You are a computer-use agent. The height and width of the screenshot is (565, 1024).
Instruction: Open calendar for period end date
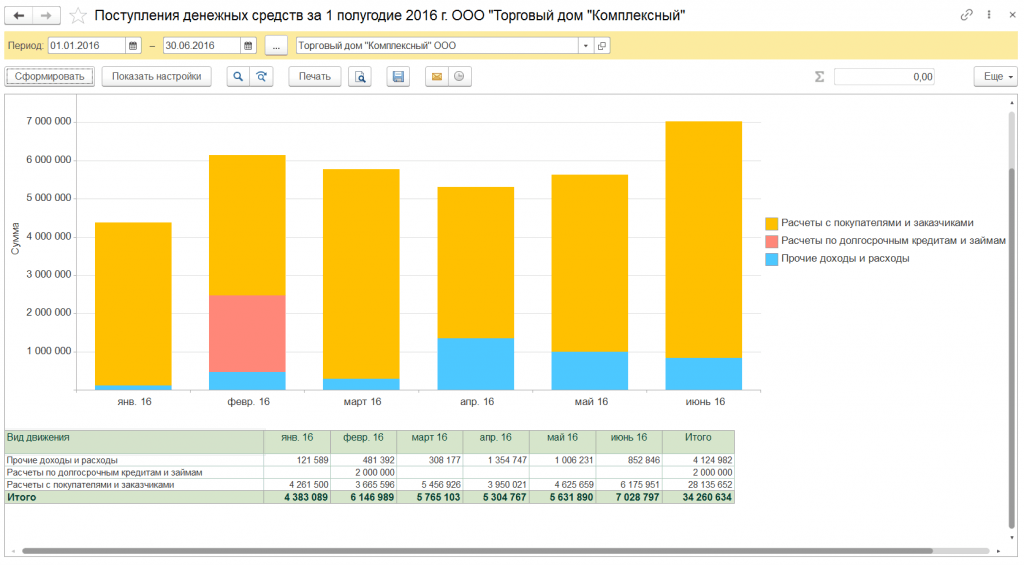[248, 46]
